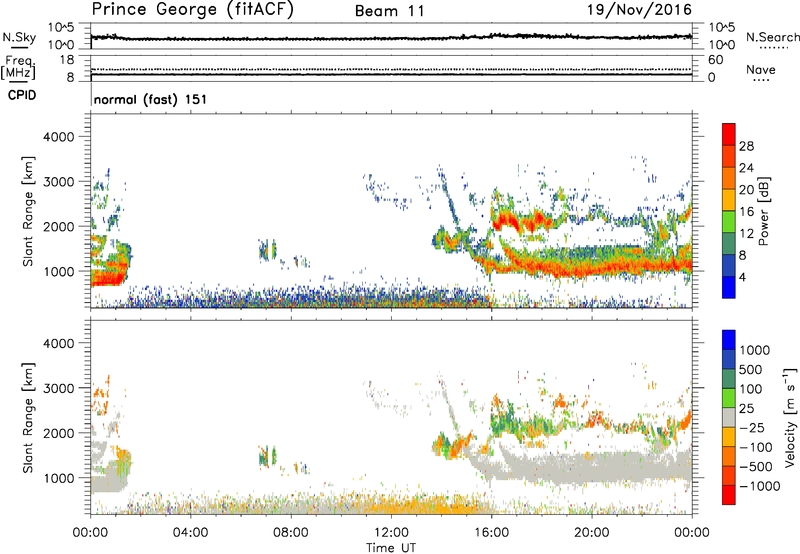This screenshot has height=554, width=800.
Task: Click the 'Prince George (fitACF)' plot title
Action: click(x=193, y=10)
